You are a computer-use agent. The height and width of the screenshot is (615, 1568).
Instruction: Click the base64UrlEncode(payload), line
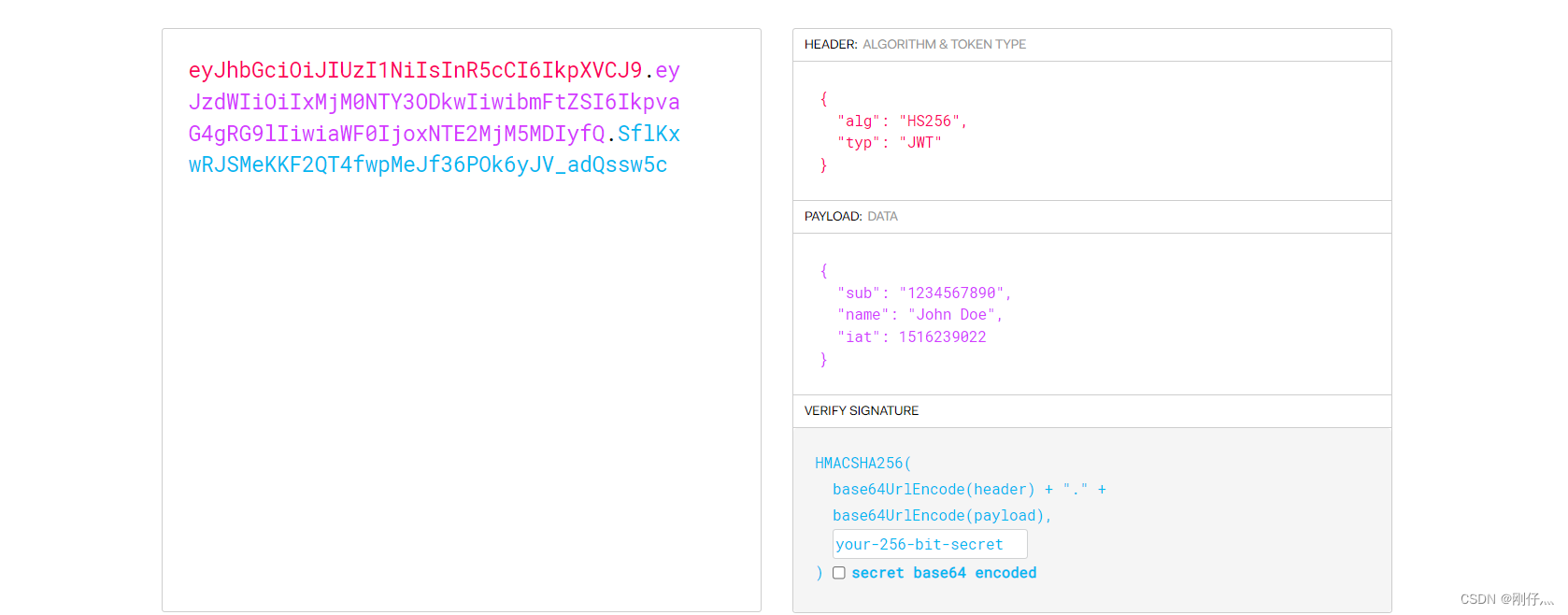pos(942,515)
